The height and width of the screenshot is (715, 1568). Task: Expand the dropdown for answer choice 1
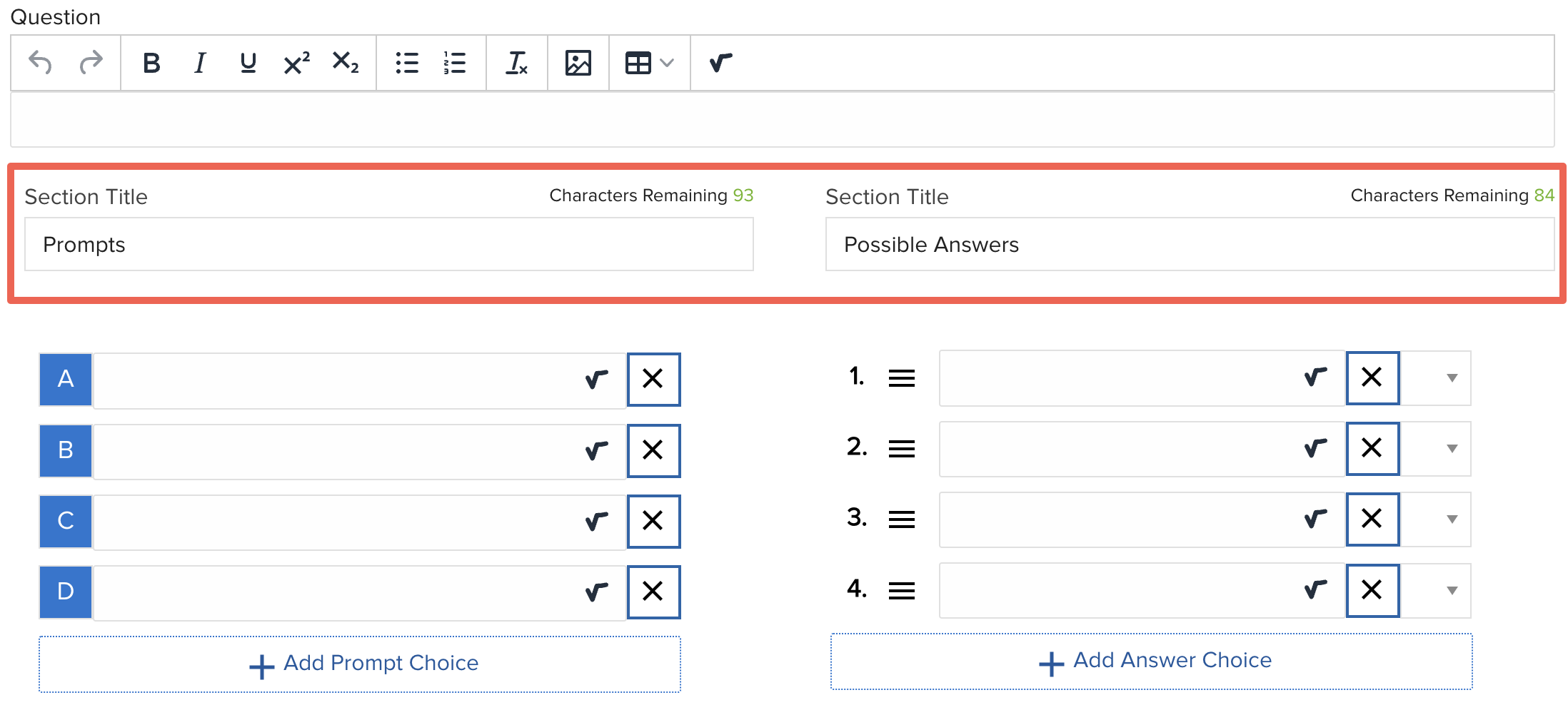[x=1452, y=378]
